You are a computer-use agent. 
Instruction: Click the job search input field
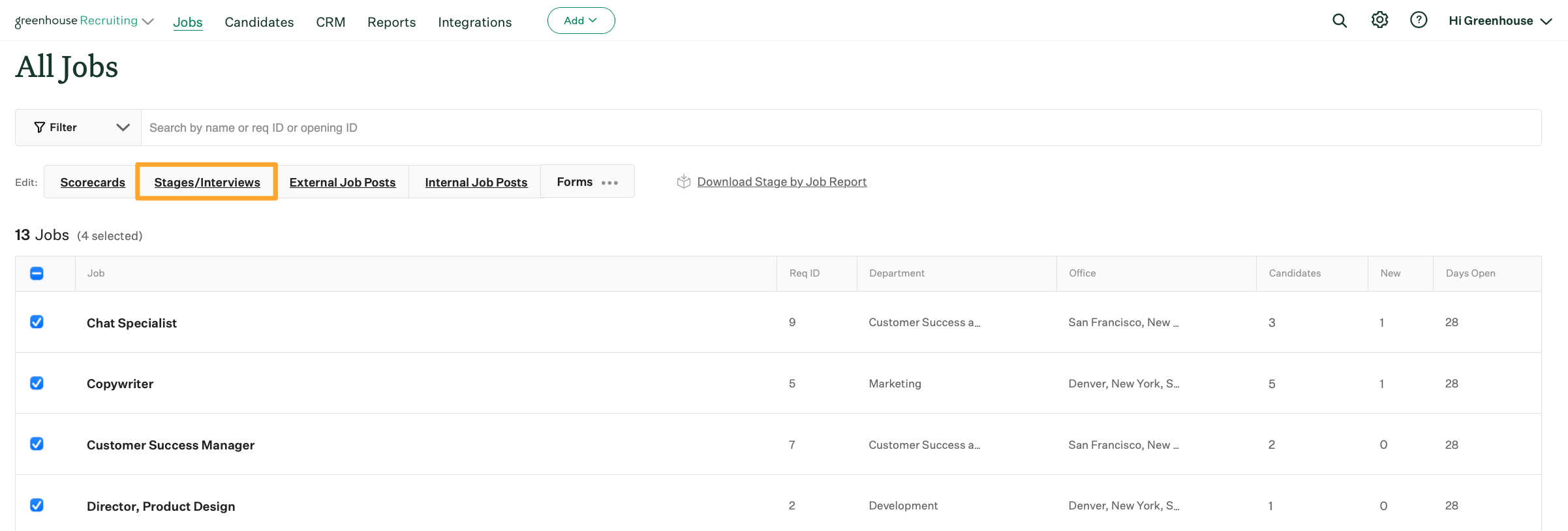[x=841, y=128]
